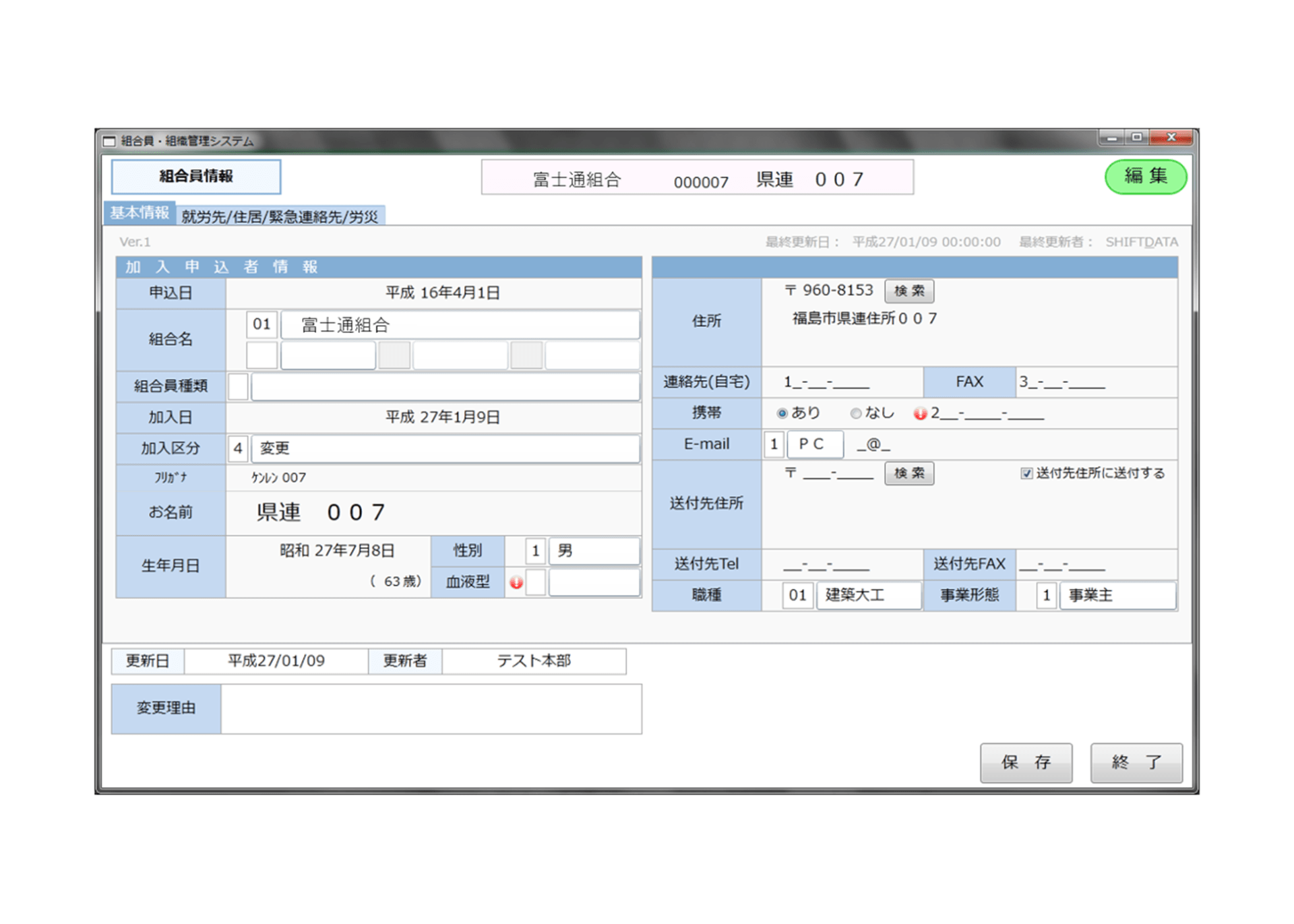Click the window icon in the title bar
Viewport: 1294px width, 924px height.
coord(109,141)
